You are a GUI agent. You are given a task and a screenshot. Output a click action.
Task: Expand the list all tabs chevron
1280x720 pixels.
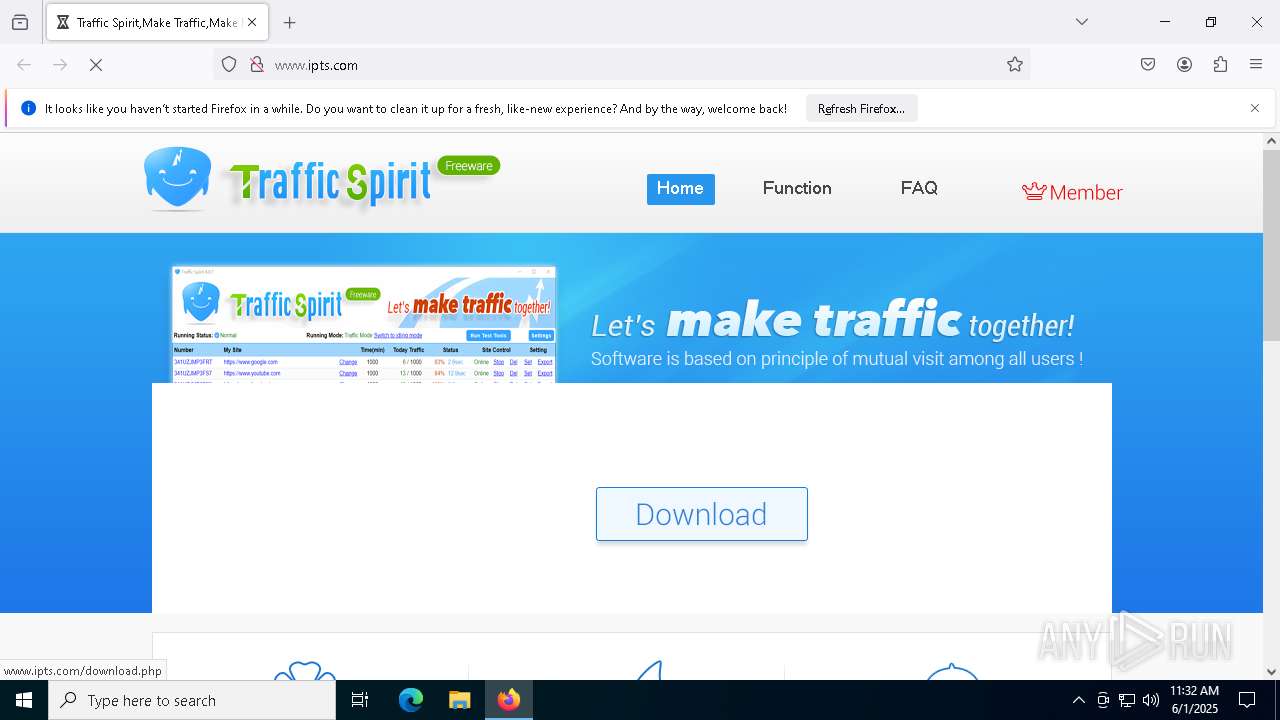point(1082,22)
